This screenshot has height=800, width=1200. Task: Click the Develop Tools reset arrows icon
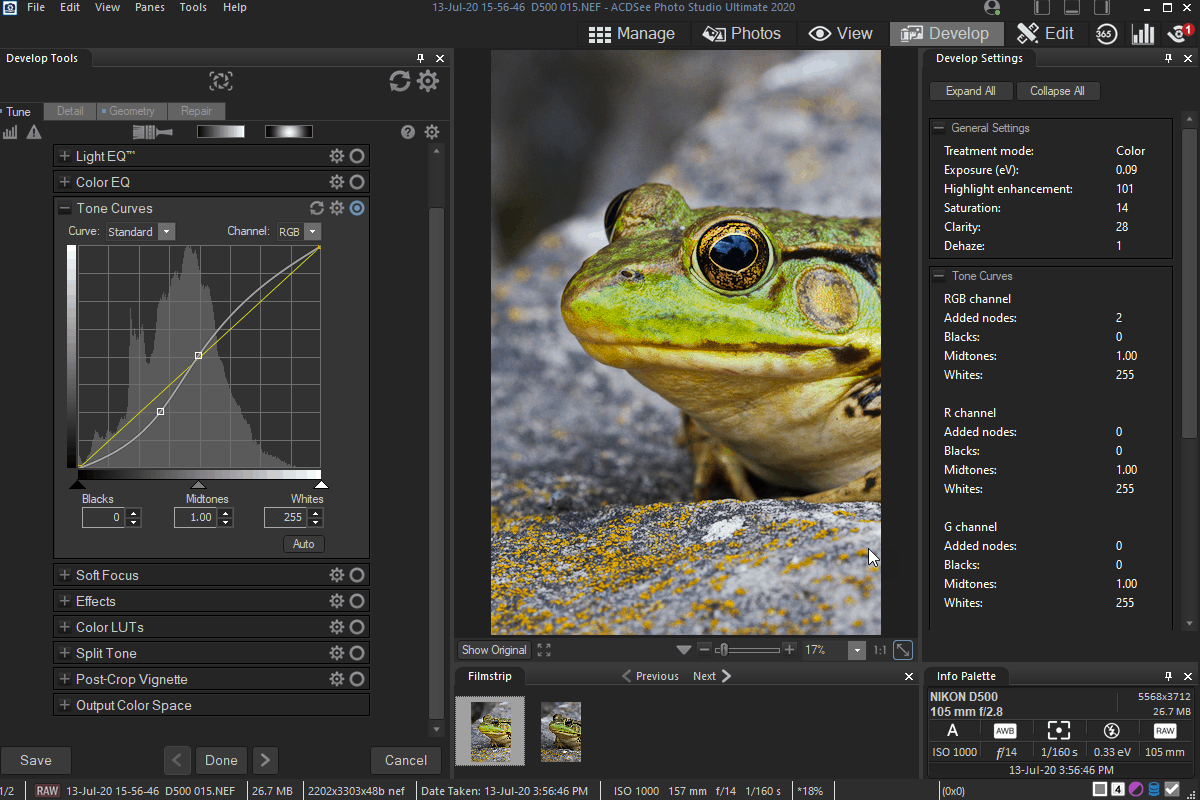[x=400, y=81]
